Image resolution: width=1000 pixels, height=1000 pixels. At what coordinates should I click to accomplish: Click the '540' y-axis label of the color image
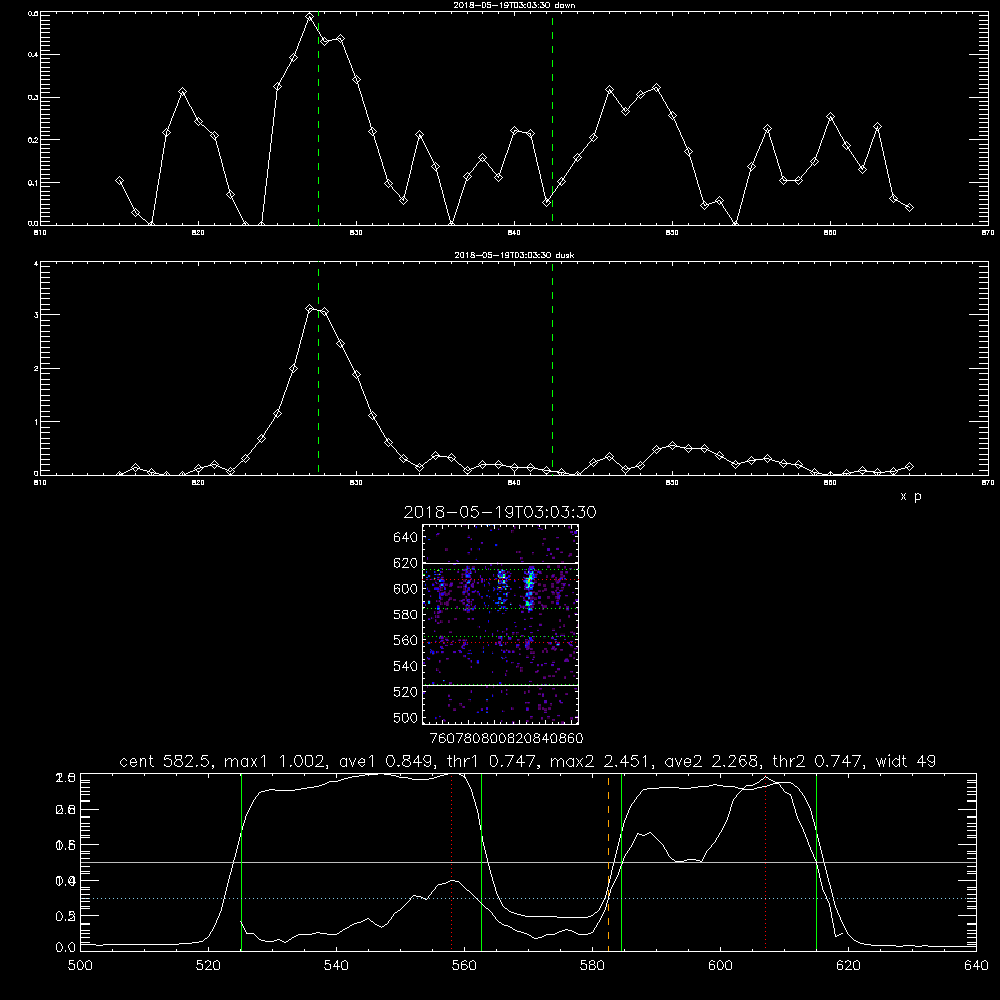pyautogui.click(x=406, y=666)
